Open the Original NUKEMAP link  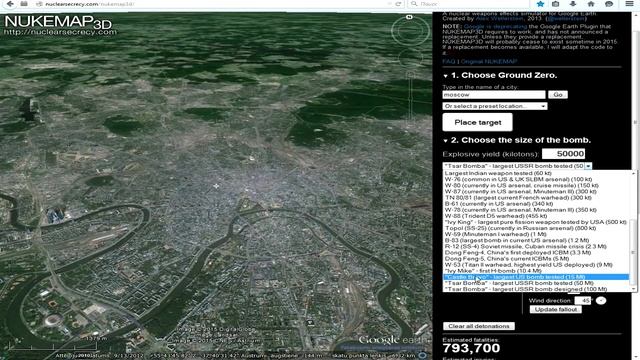489,62
